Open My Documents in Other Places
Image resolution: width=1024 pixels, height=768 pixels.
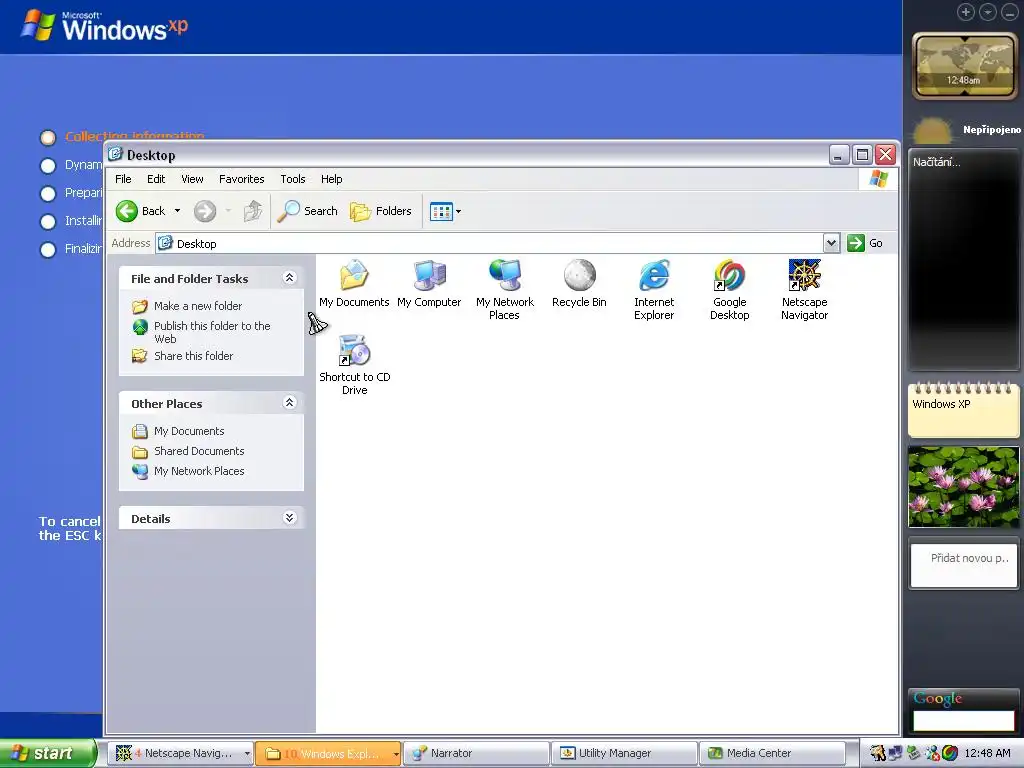click(189, 431)
